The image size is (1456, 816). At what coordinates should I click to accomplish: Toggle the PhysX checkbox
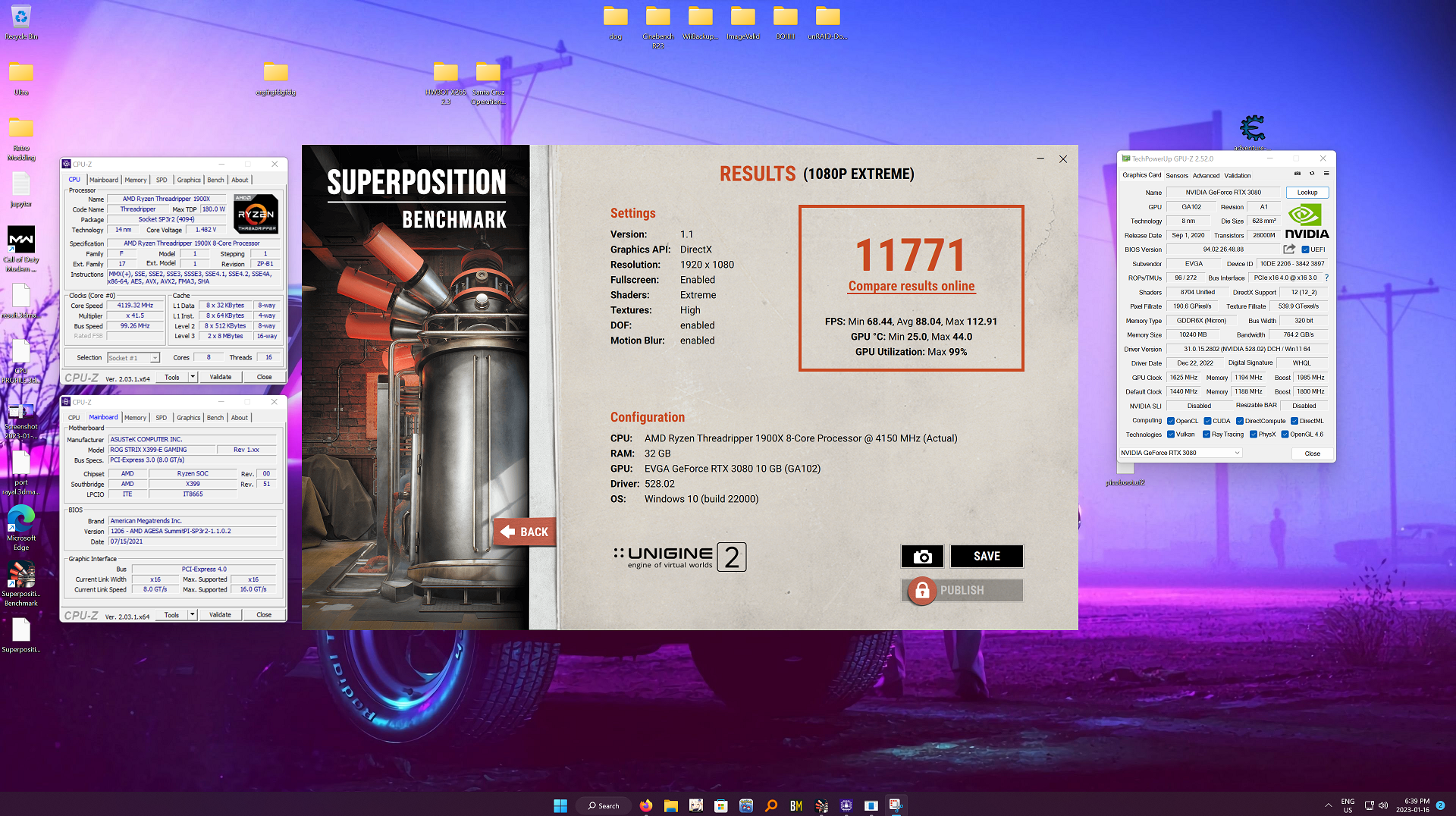click(x=1254, y=435)
